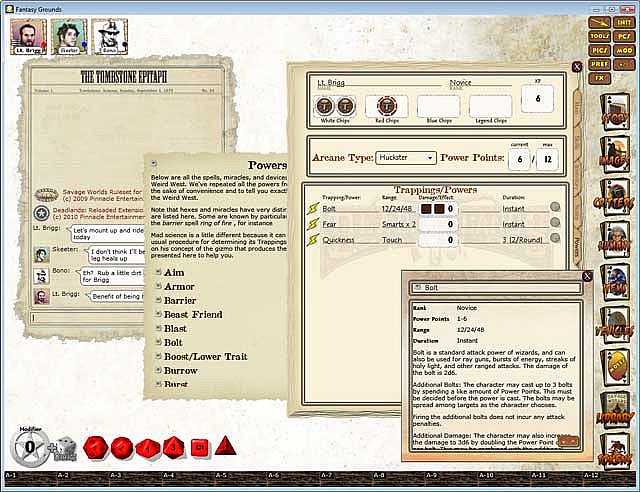Click the Modifier sheriff star badge
The image size is (640, 492).
[x=29, y=448]
